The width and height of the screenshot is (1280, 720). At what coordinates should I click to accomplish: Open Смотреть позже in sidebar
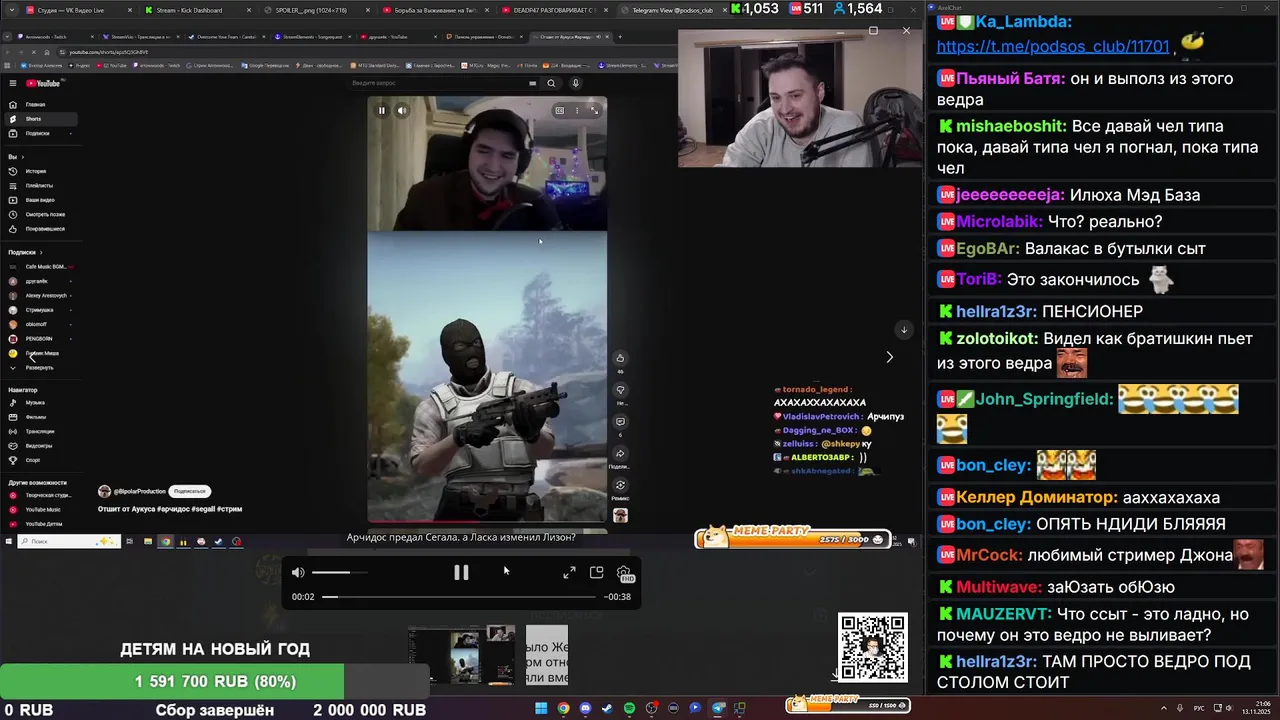pos(40,214)
